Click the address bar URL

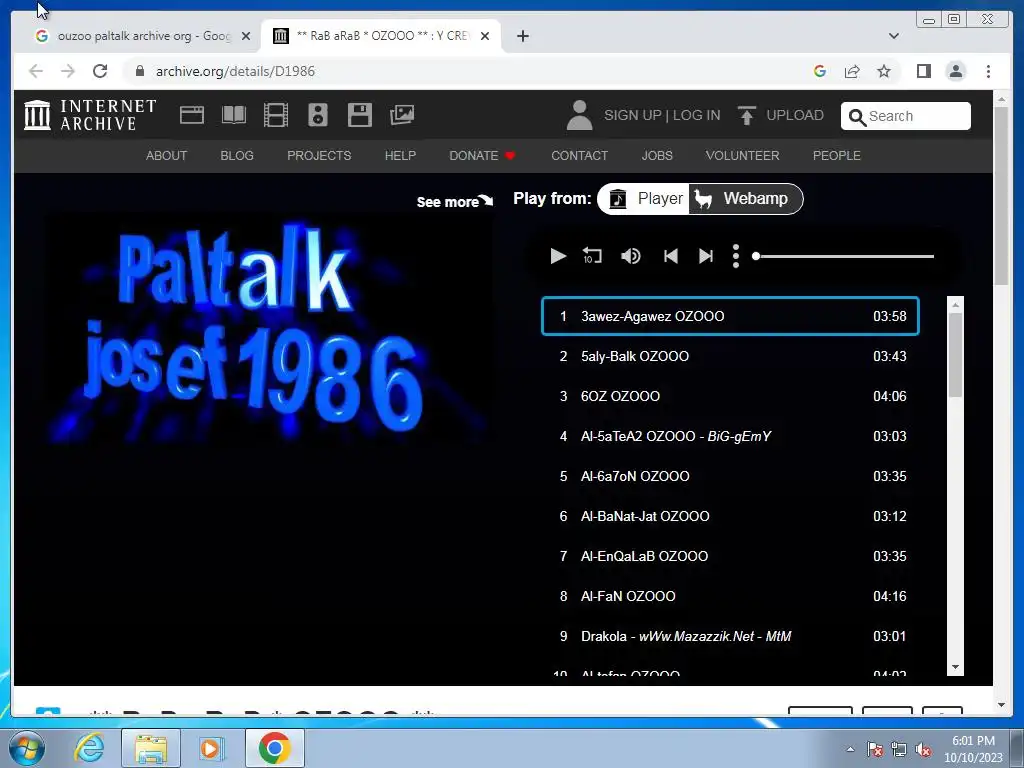(x=235, y=71)
